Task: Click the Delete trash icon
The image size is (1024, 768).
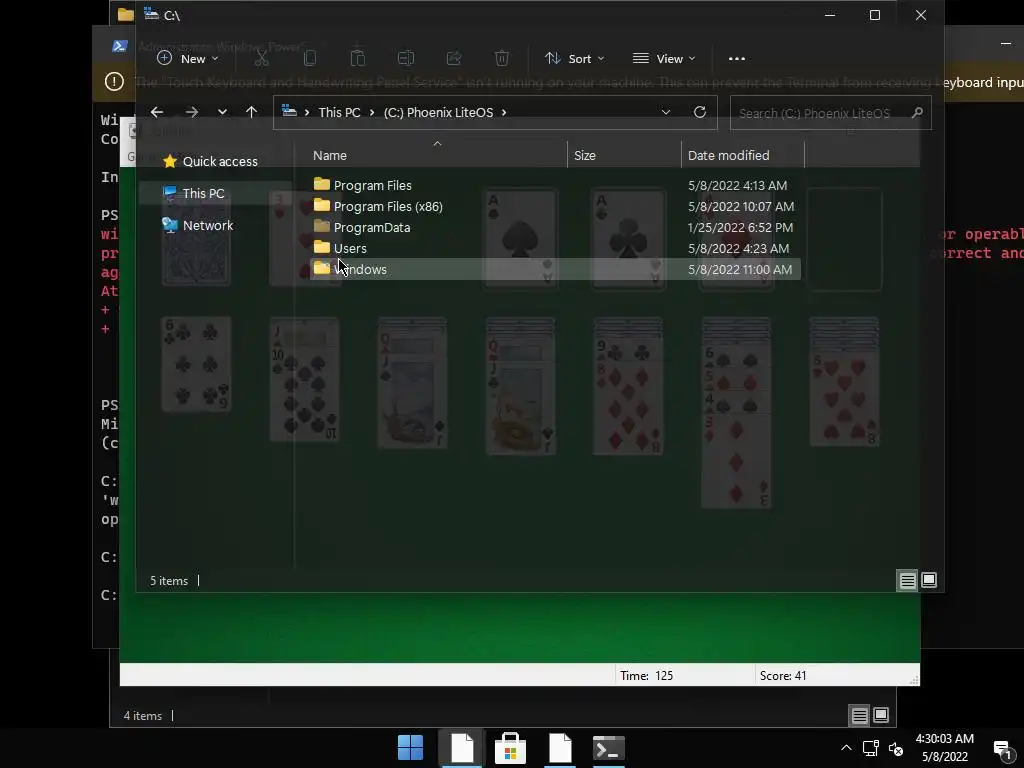Action: pyautogui.click(x=502, y=59)
